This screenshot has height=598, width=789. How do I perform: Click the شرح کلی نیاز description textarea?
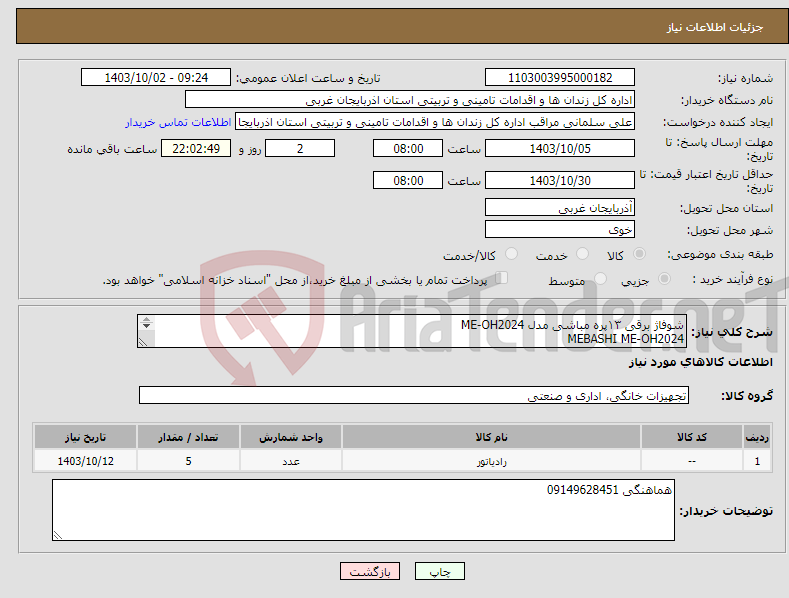pos(412,331)
